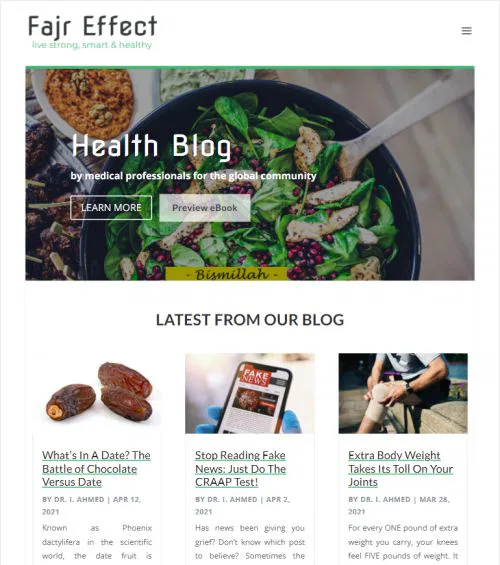Click the Latest From Our Blog heading
The height and width of the screenshot is (565, 500).
click(250, 320)
